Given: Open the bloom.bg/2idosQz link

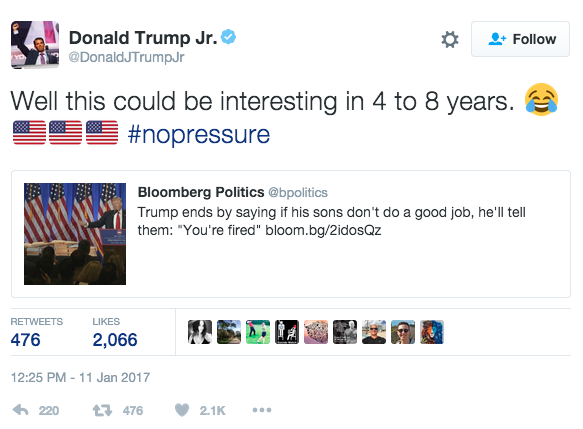Looking at the screenshot, I should (x=323, y=230).
